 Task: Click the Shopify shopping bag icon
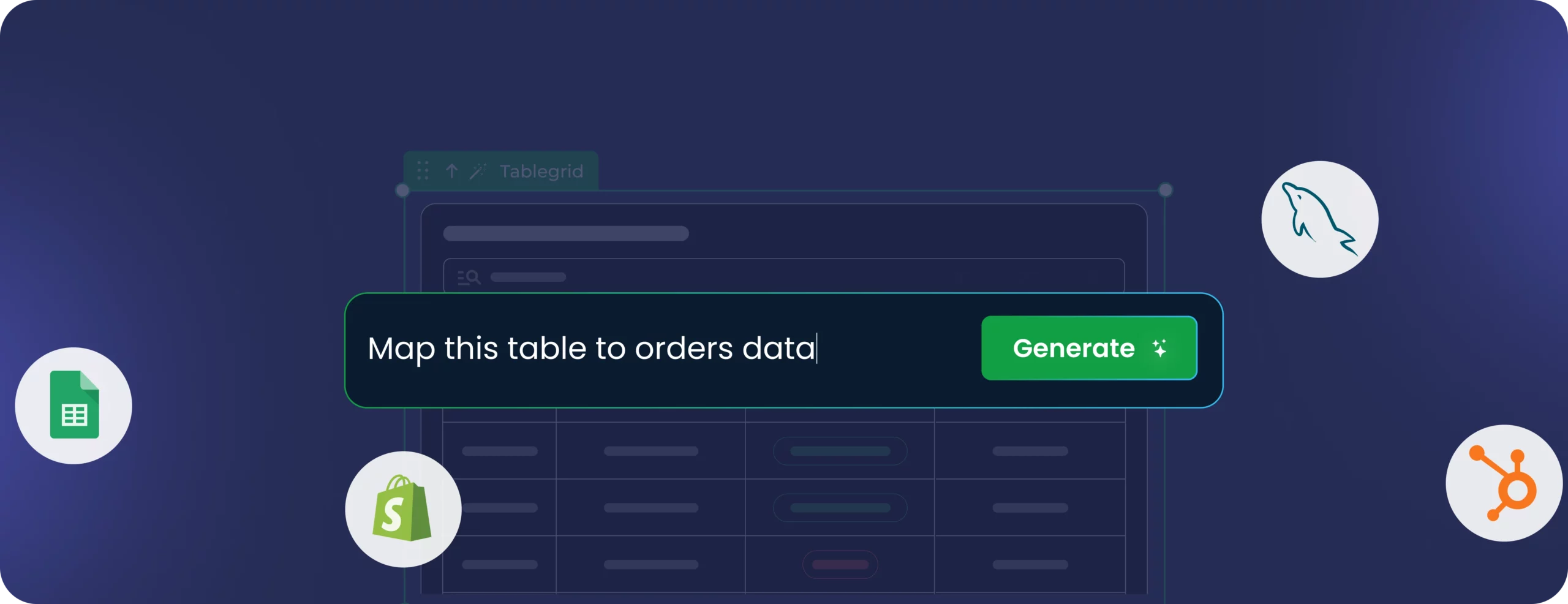click(x=402, y=509)
